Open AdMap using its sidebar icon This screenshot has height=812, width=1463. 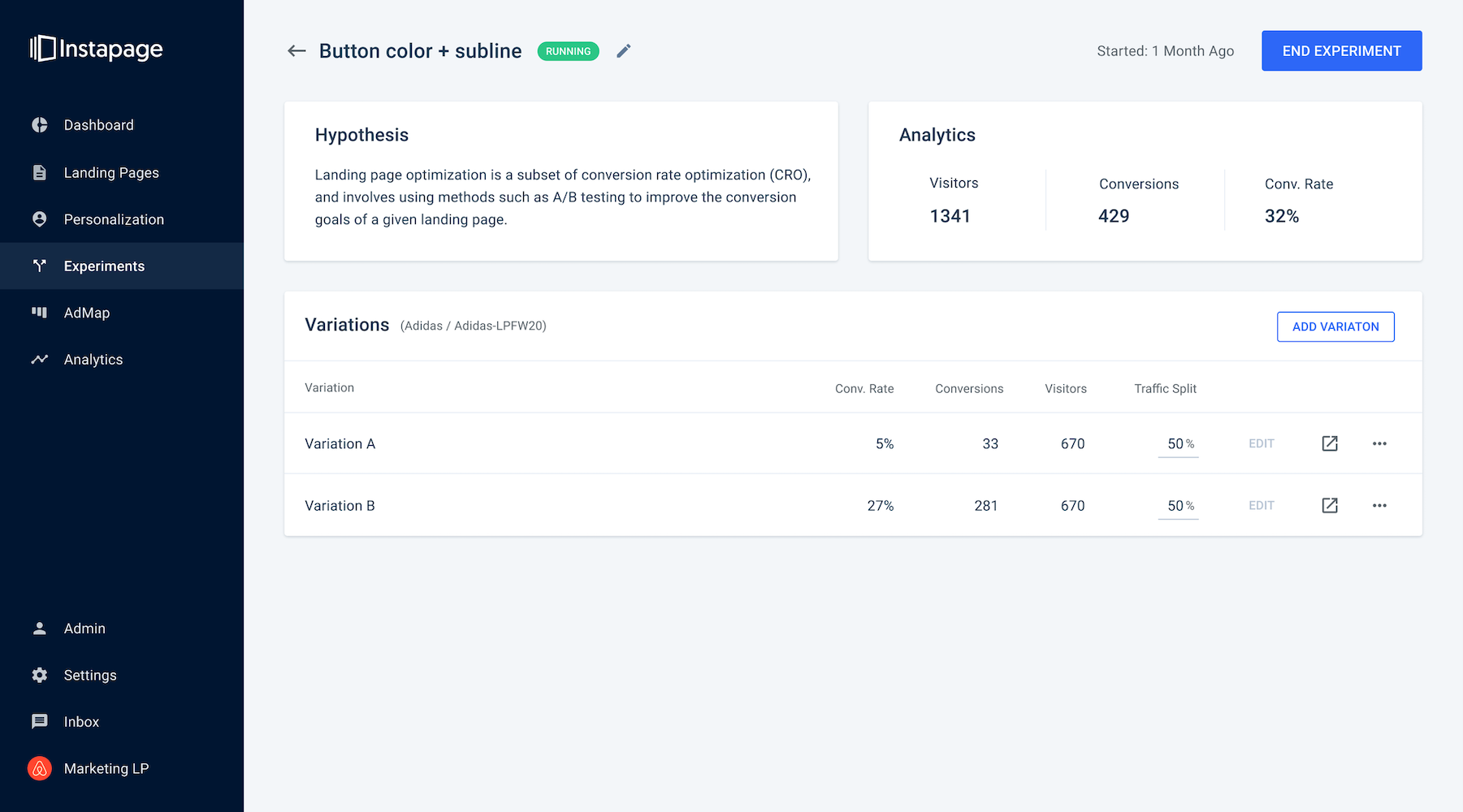pyautogui.click(x=40, y=312)
